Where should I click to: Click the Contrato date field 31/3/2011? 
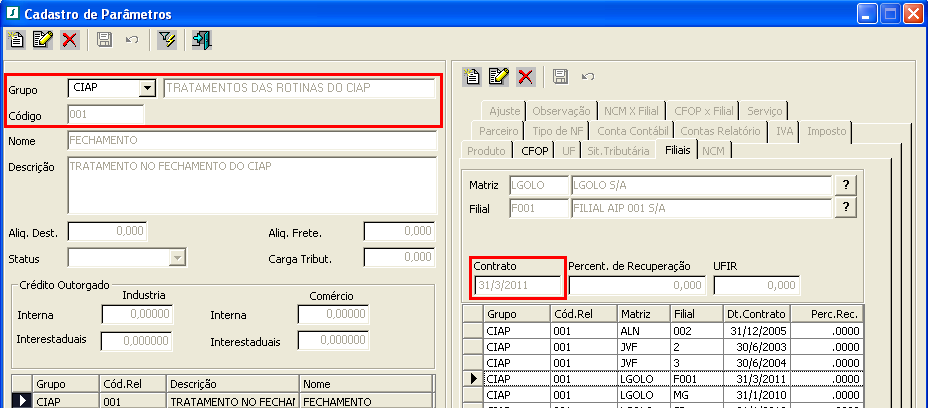[x=517, y=285]
